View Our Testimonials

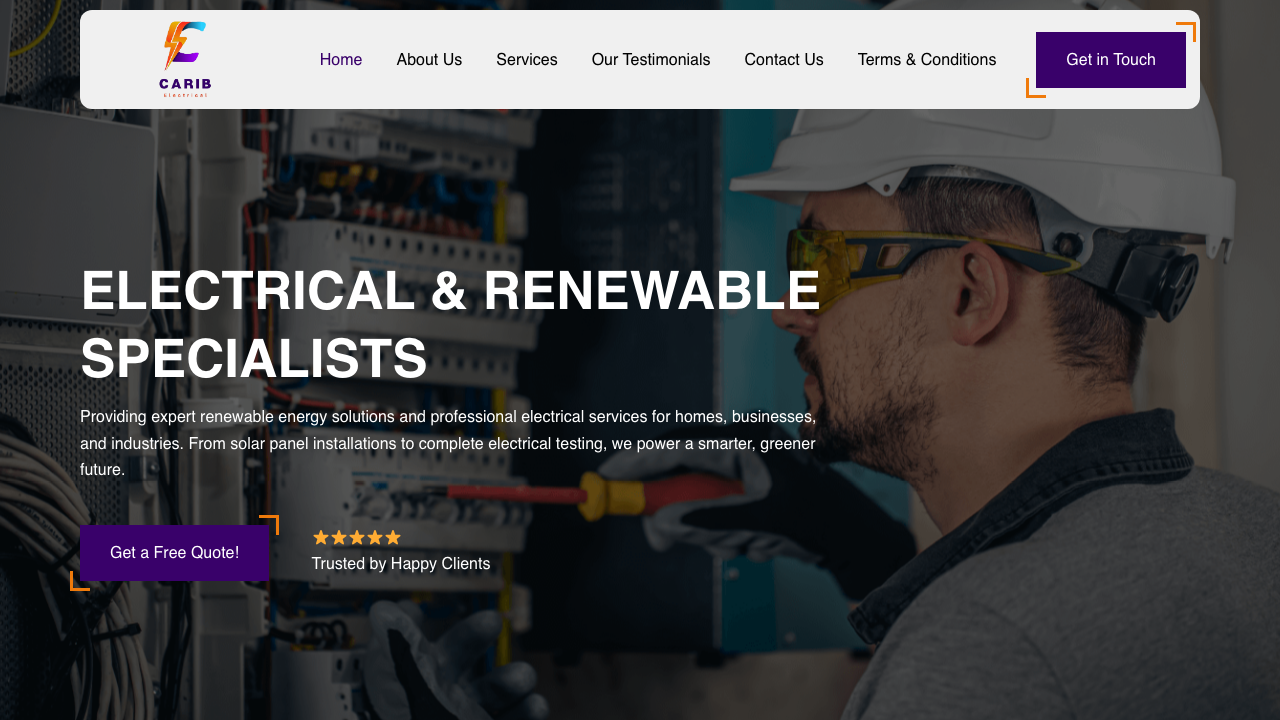[x=651, y=60]
